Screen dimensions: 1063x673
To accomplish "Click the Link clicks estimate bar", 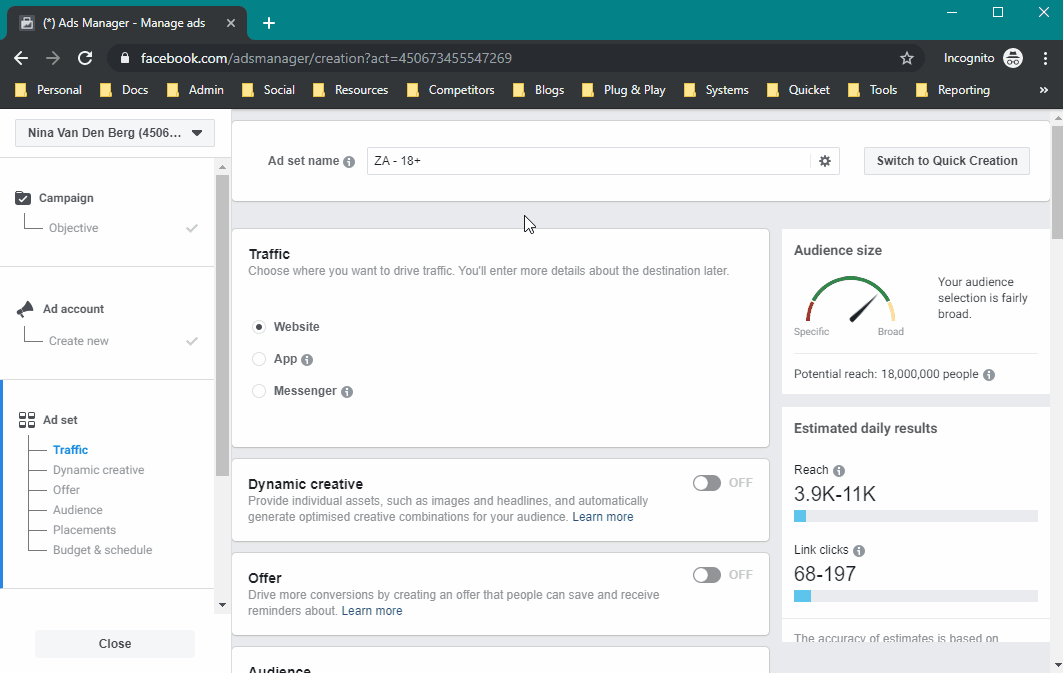I will pyautogui.click(x=916, y=596).
